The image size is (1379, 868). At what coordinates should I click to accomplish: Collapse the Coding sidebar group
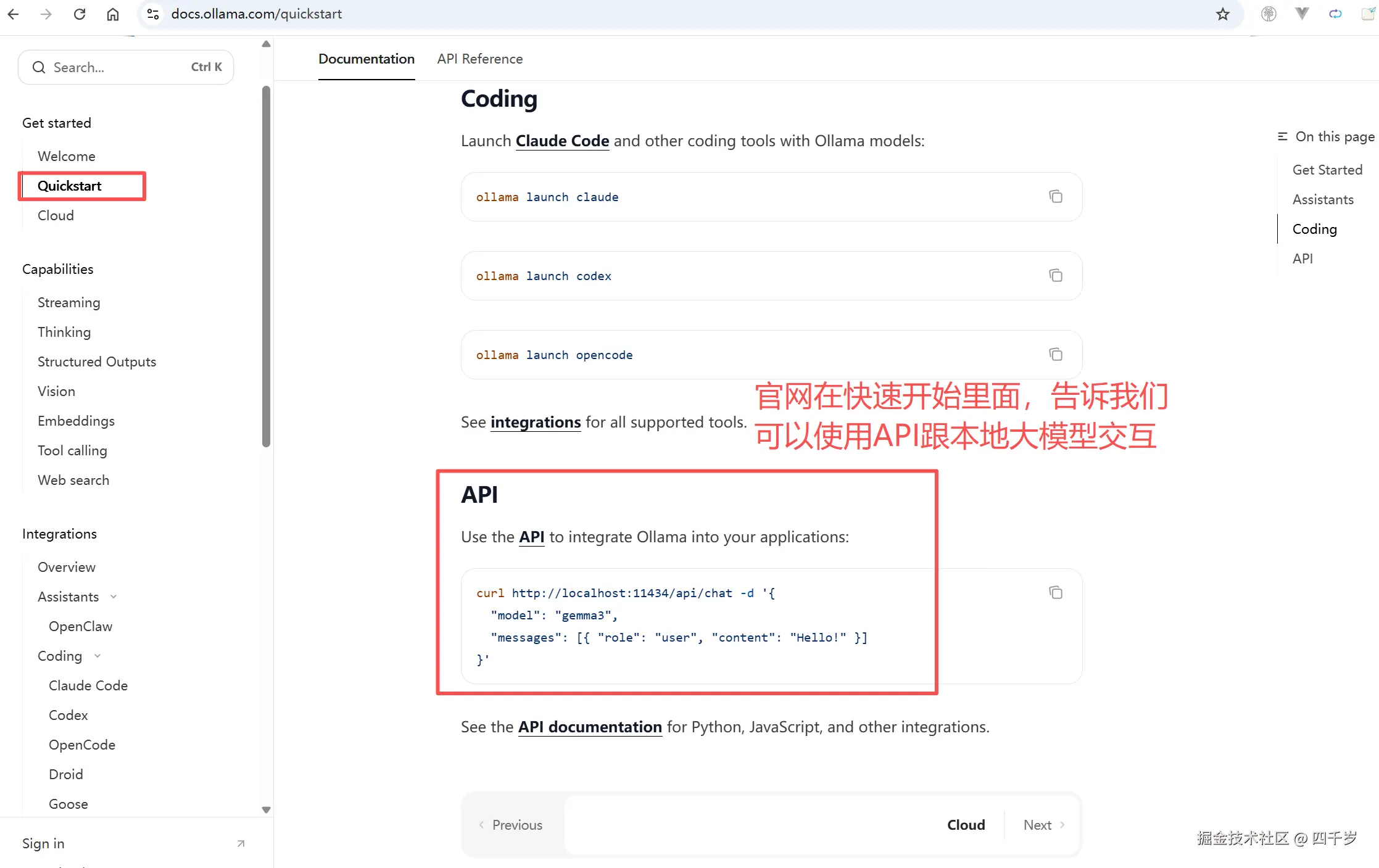click(x=97, y=656)
